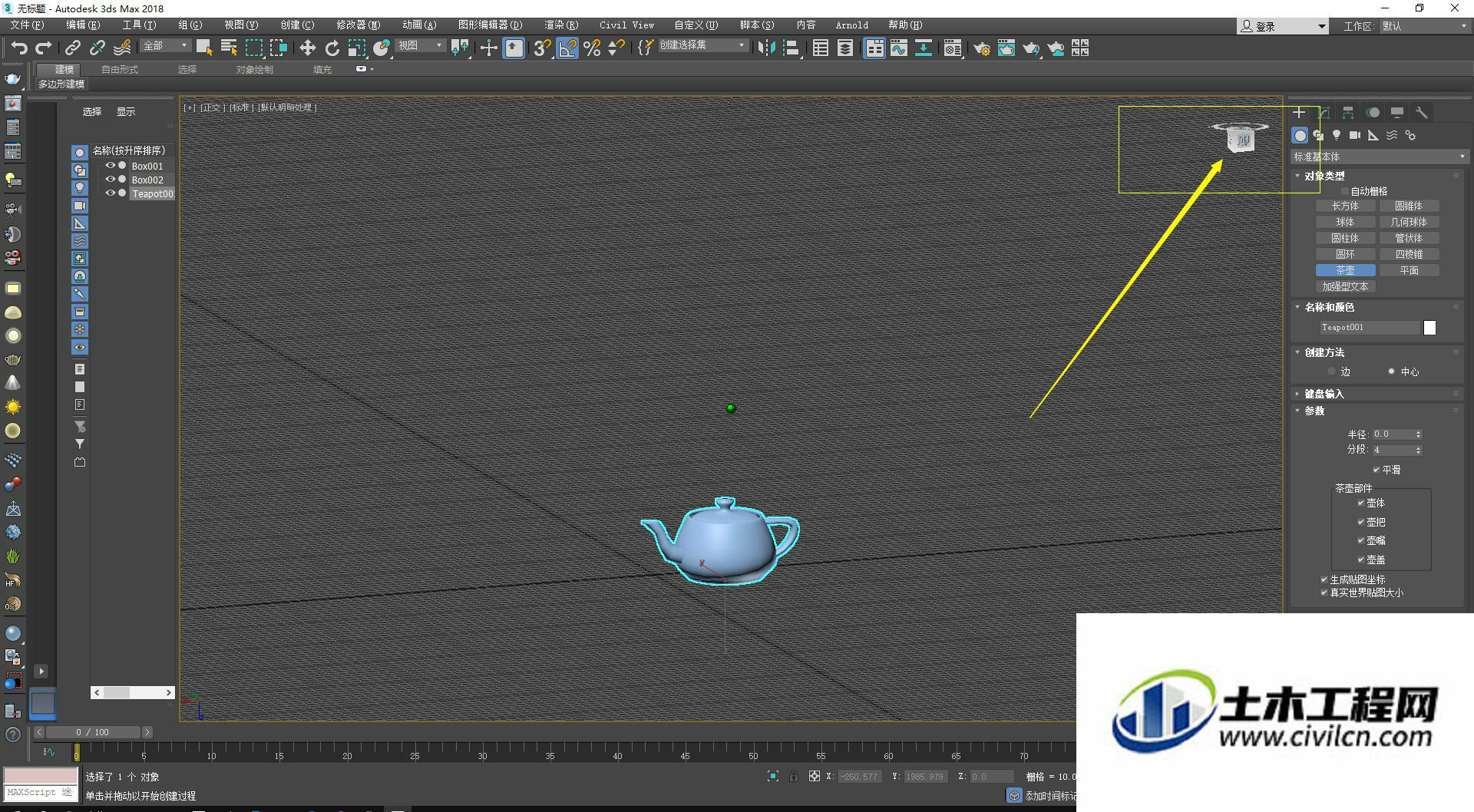Viewport: 1474px width, 812px height.
Task: Toggle the Window/Crossing selection icon
Action: click(278, 48)
